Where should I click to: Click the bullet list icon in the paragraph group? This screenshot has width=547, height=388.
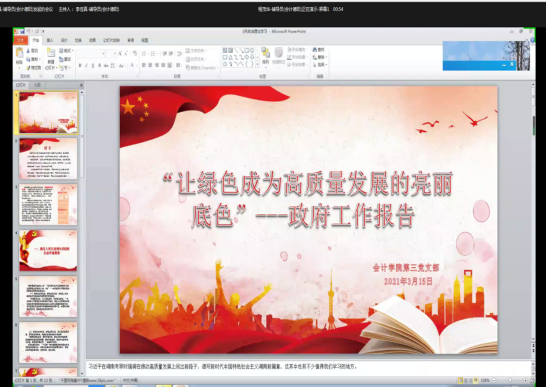[144, 54]
